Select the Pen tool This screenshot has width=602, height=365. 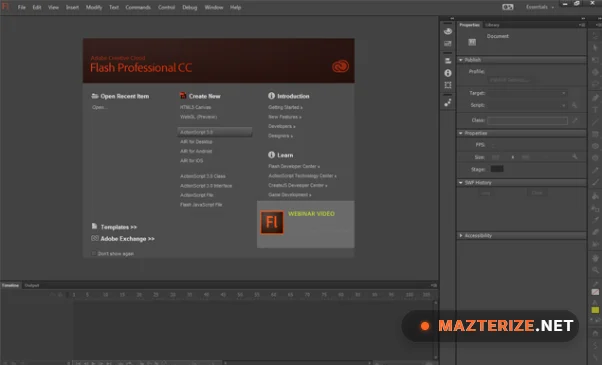(595, 97)
